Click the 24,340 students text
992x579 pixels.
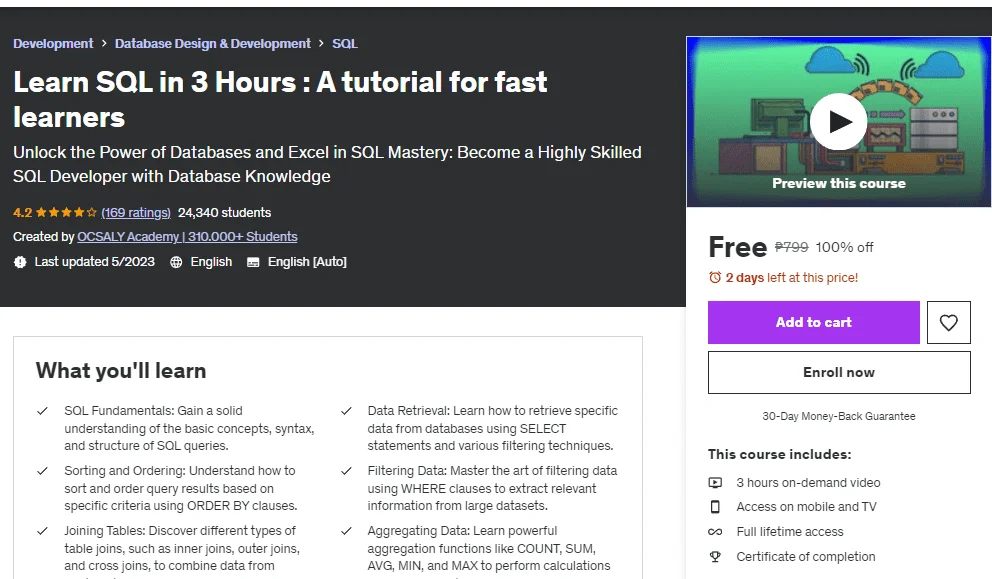224,213
